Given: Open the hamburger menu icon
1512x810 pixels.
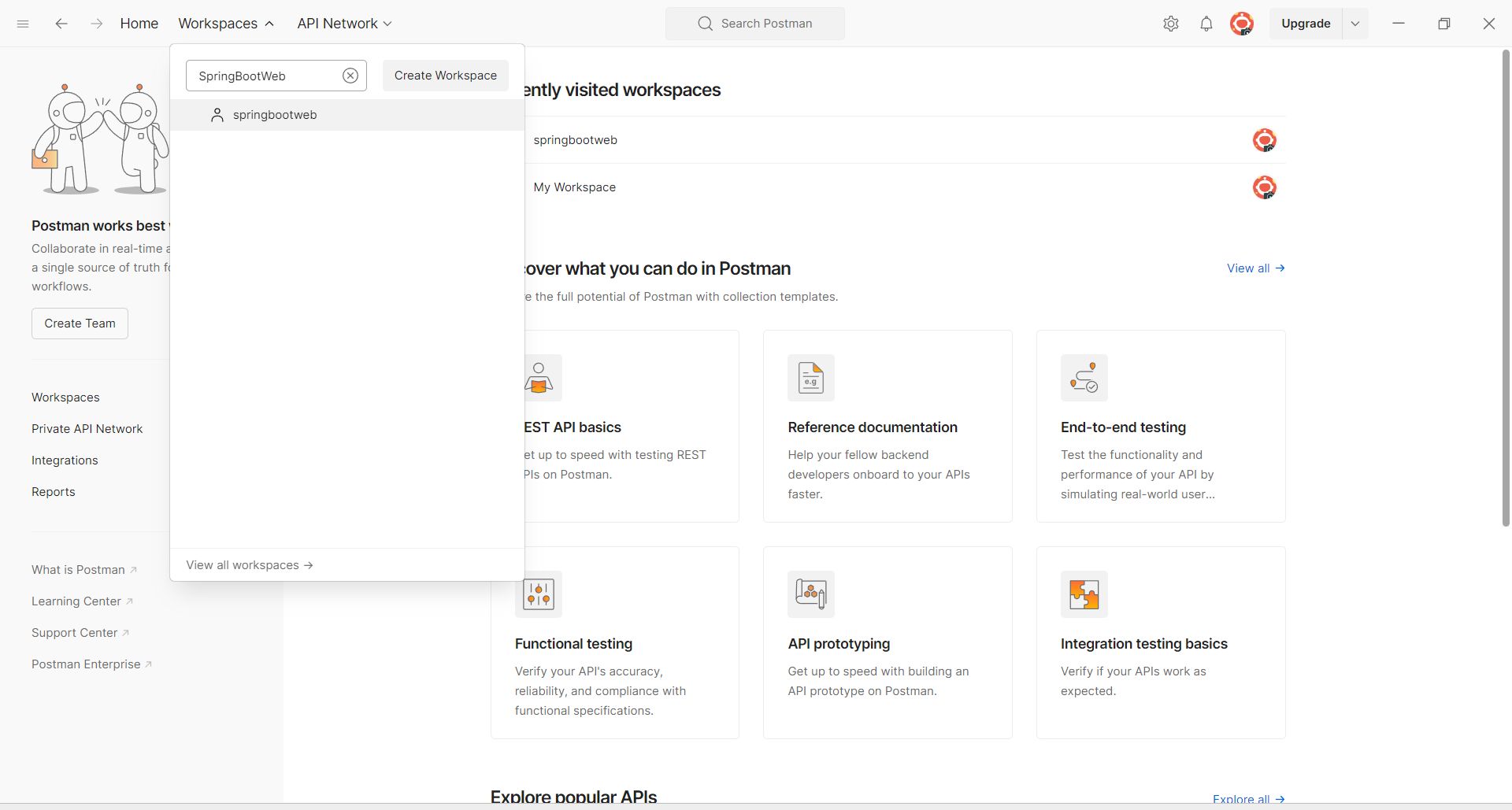Looking at the screenshot, I should [23, 24].
